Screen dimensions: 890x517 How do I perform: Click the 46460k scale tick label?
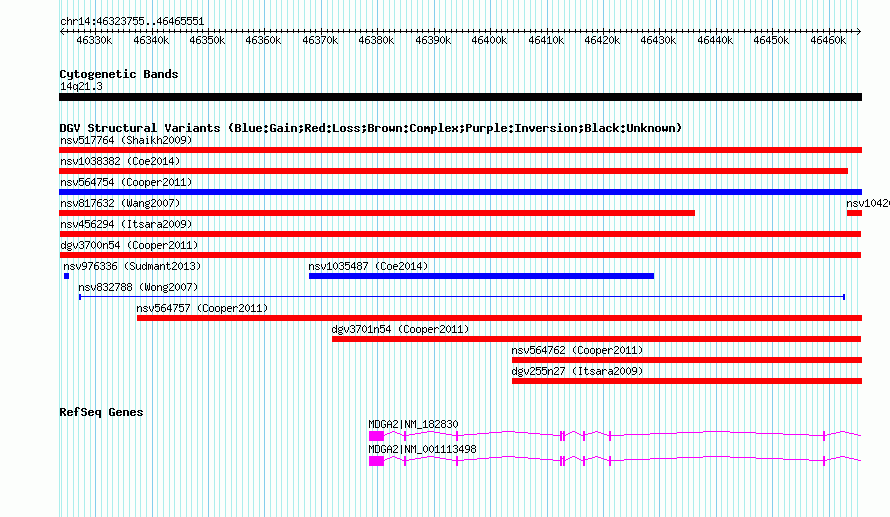click(828, 40)
